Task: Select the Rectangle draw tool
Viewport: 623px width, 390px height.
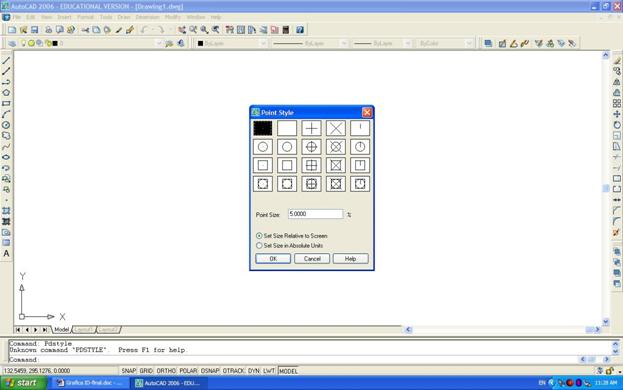Action: tap(6, 103)
